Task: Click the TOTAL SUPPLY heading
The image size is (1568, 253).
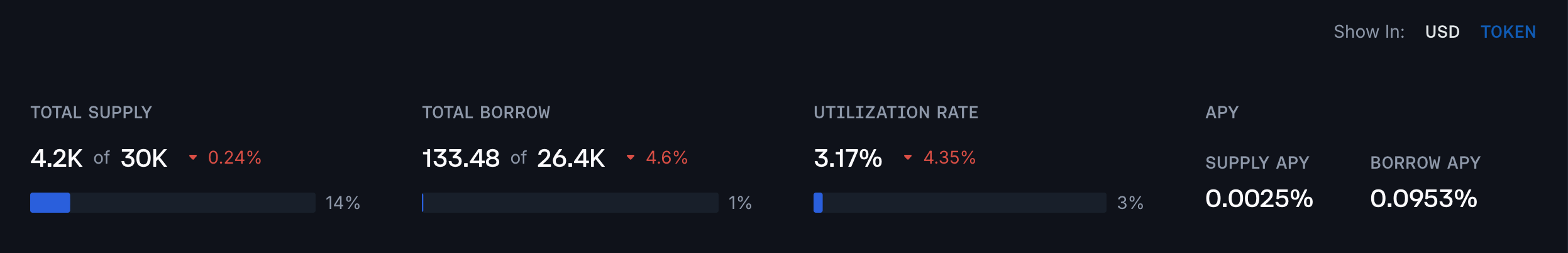Action: (91, 113)
